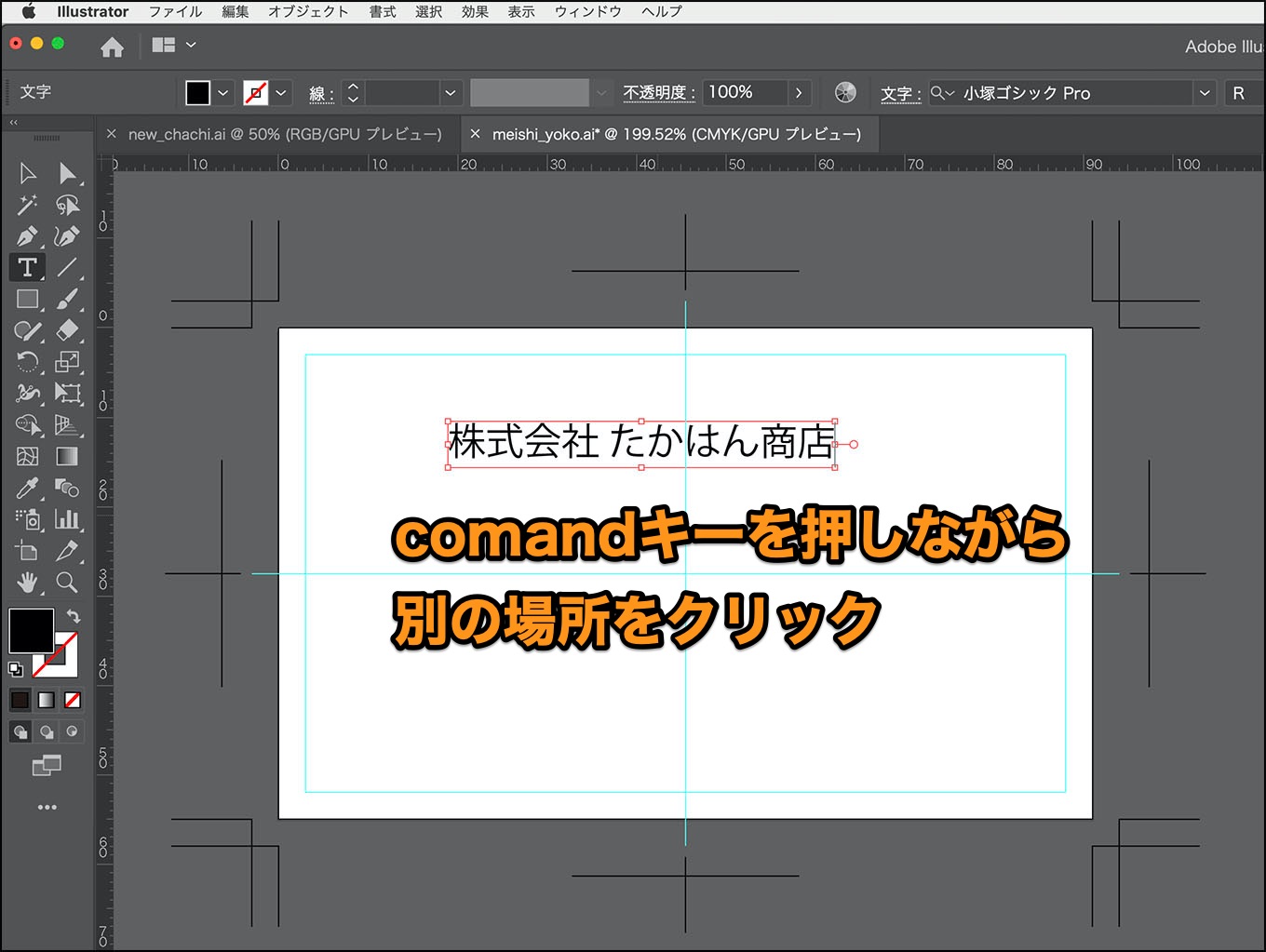
Task: Expand the opacity slider arrow
Action: (x=799, y=93)
